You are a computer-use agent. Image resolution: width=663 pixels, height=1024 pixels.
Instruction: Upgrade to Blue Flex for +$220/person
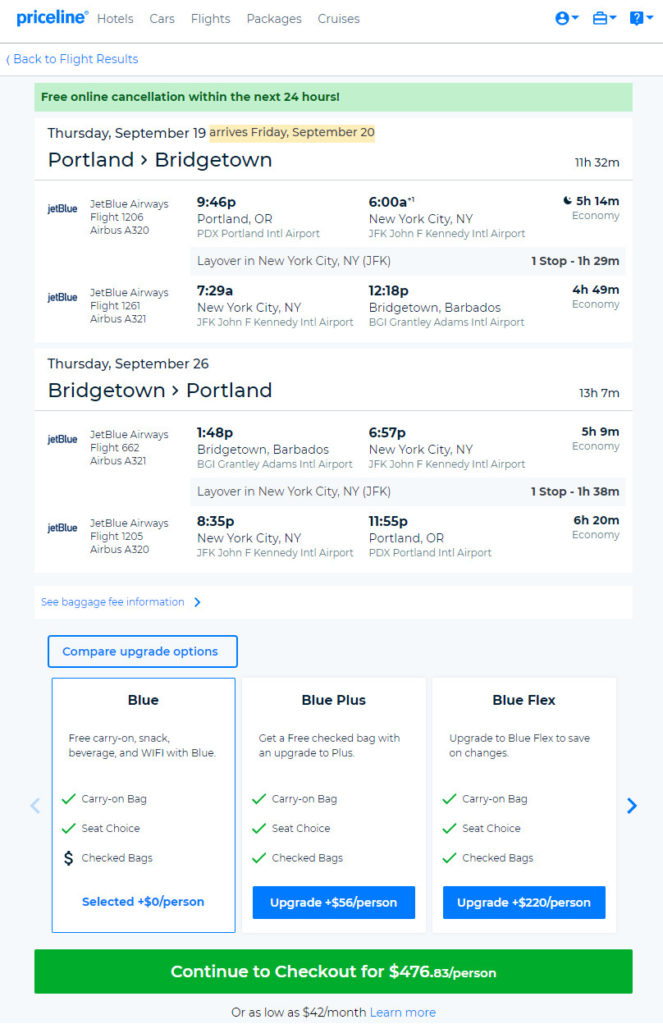(x=523, y=902)
